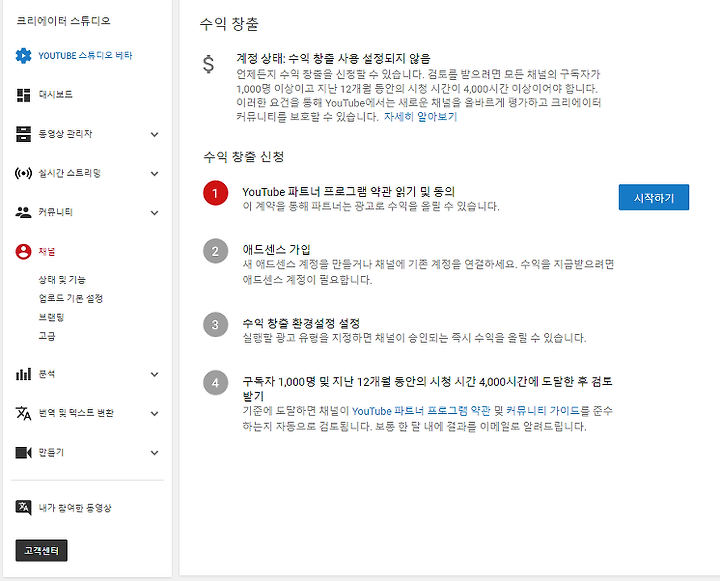Viewport: 720px width, 581px height.
Task: Click the 애드센스 가입 step title
Action: point(277,250)
